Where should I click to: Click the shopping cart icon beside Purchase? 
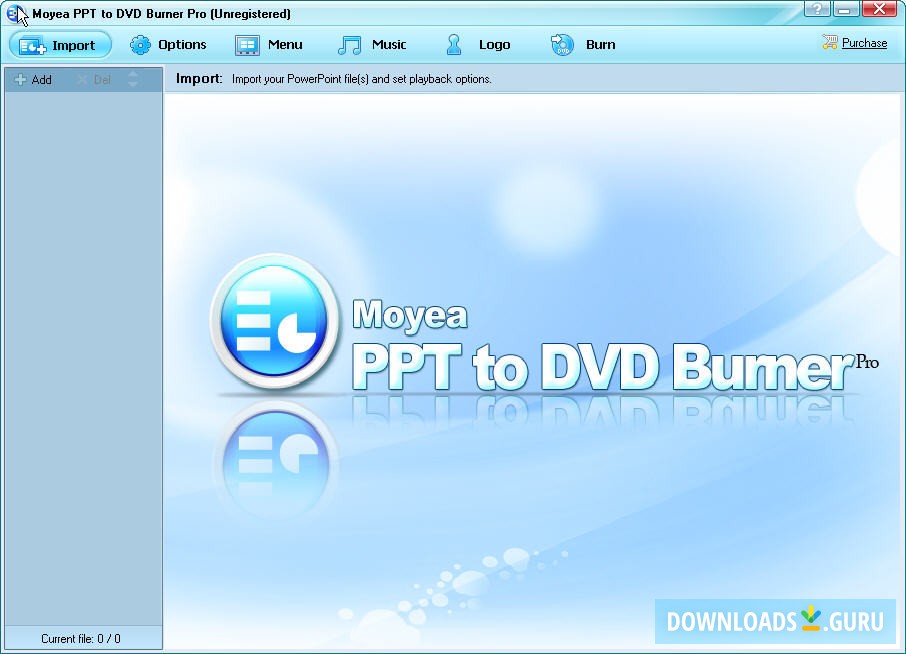830,42
